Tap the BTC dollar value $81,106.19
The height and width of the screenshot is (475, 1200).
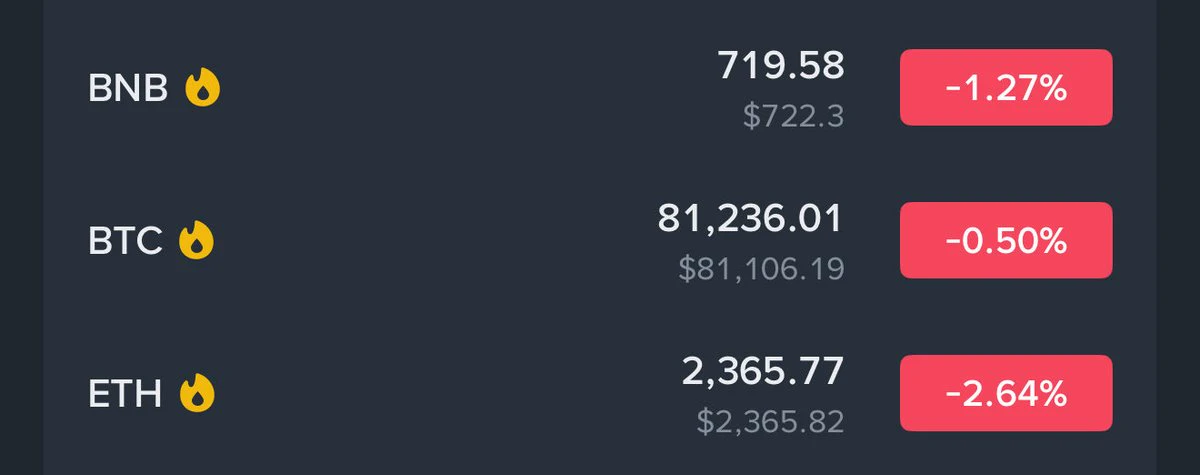point(762,268)
